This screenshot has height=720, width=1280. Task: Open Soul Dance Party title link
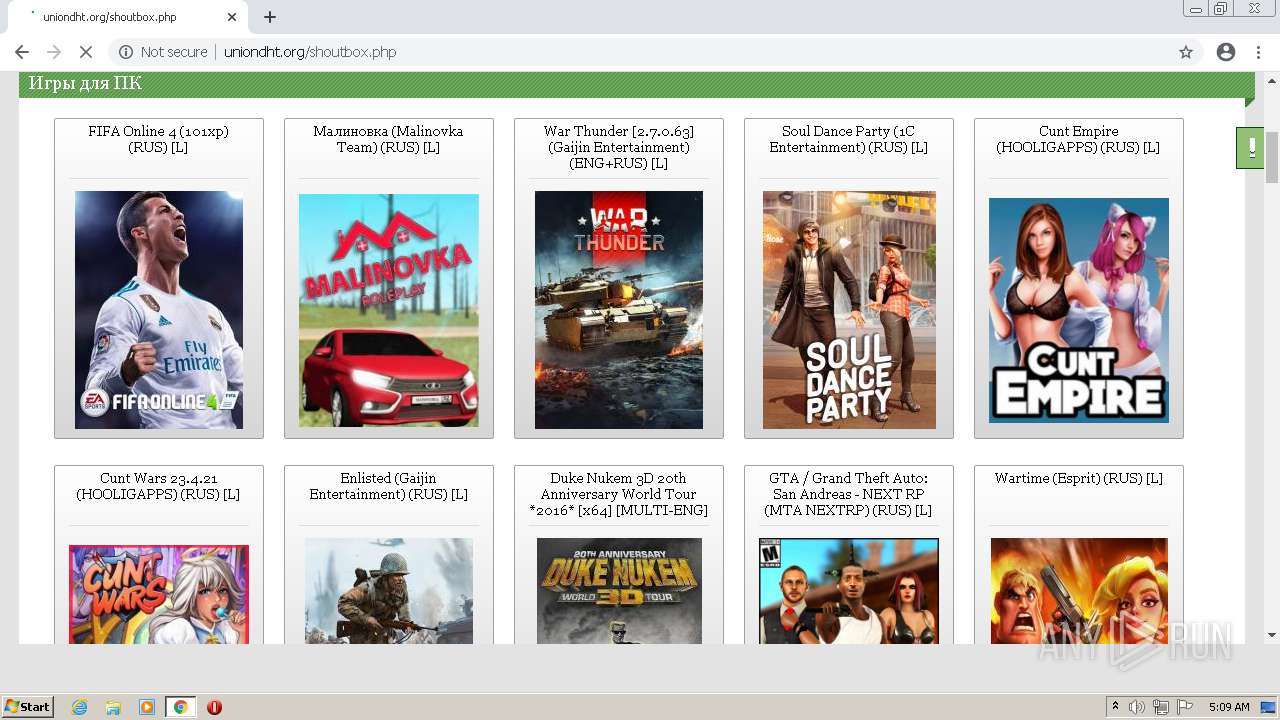[848, 139]
